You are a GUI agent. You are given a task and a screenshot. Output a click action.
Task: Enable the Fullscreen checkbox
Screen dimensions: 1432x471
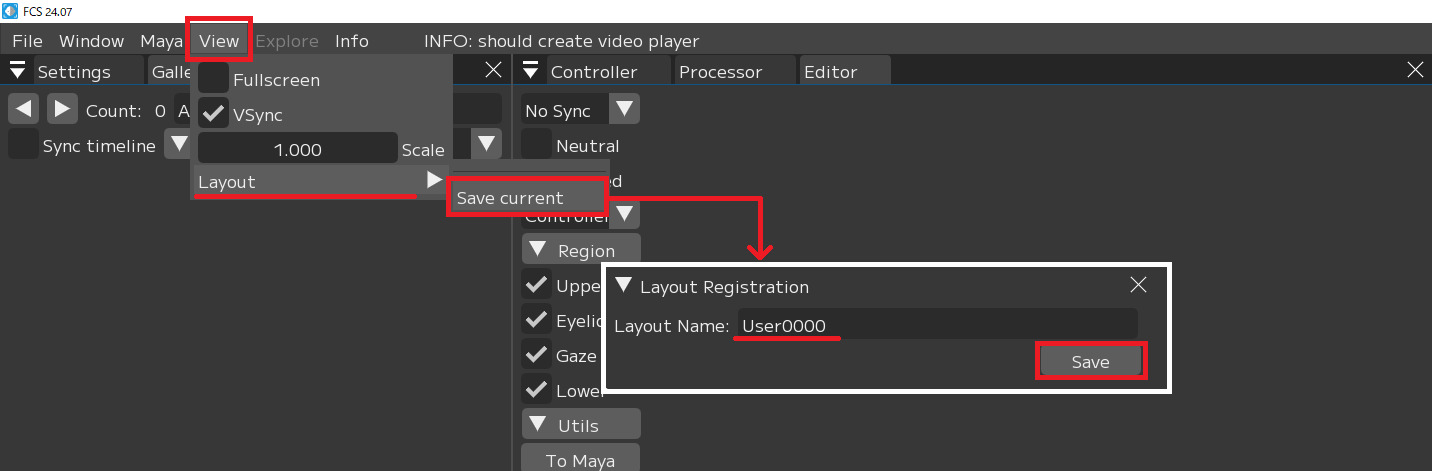pos(213,79)
